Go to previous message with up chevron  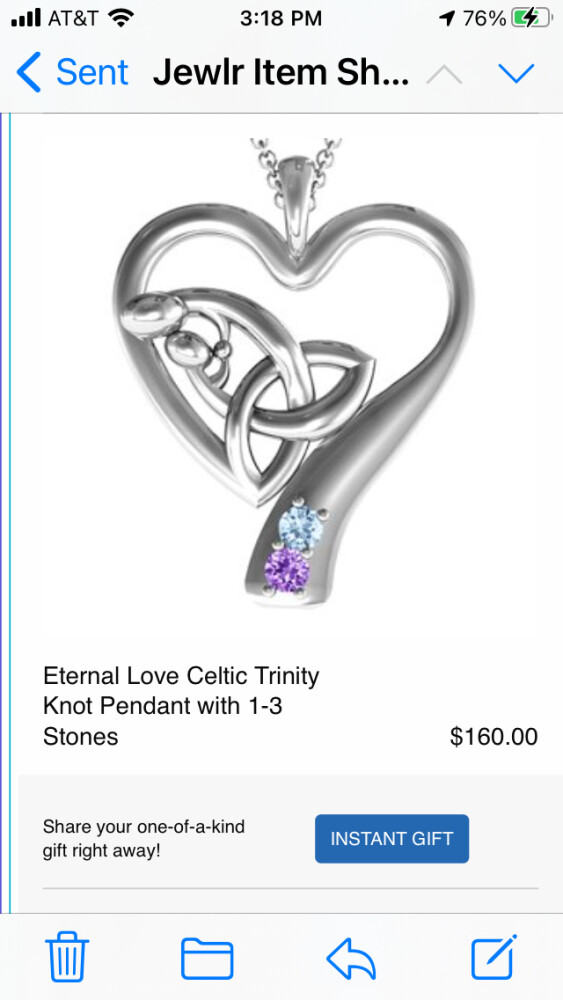(444, 73)
